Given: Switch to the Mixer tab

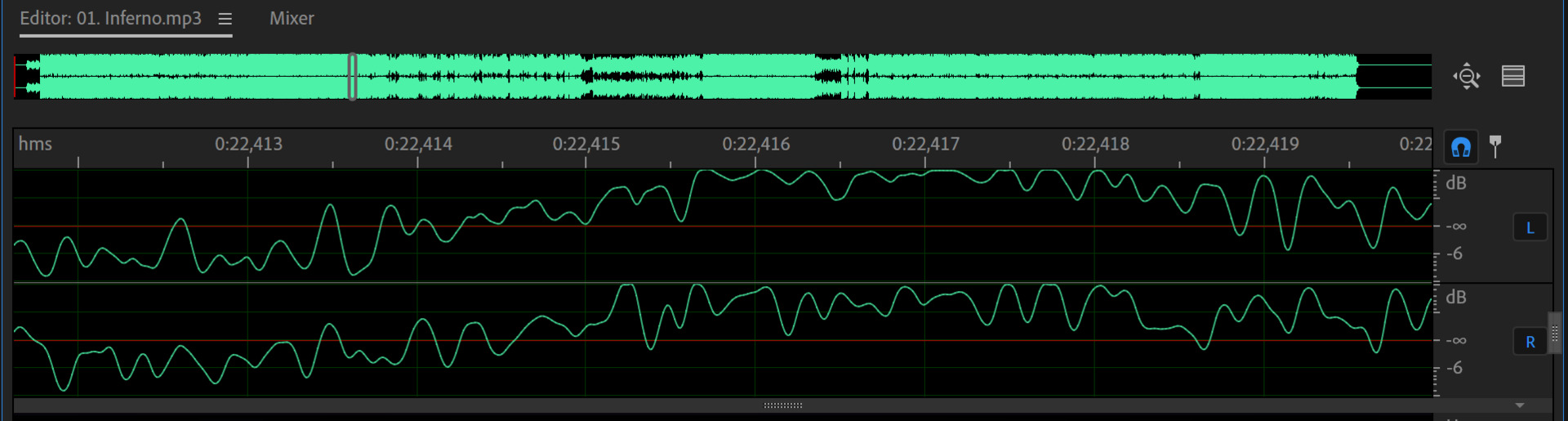Looking at the screenshot, I should (292, 19).
